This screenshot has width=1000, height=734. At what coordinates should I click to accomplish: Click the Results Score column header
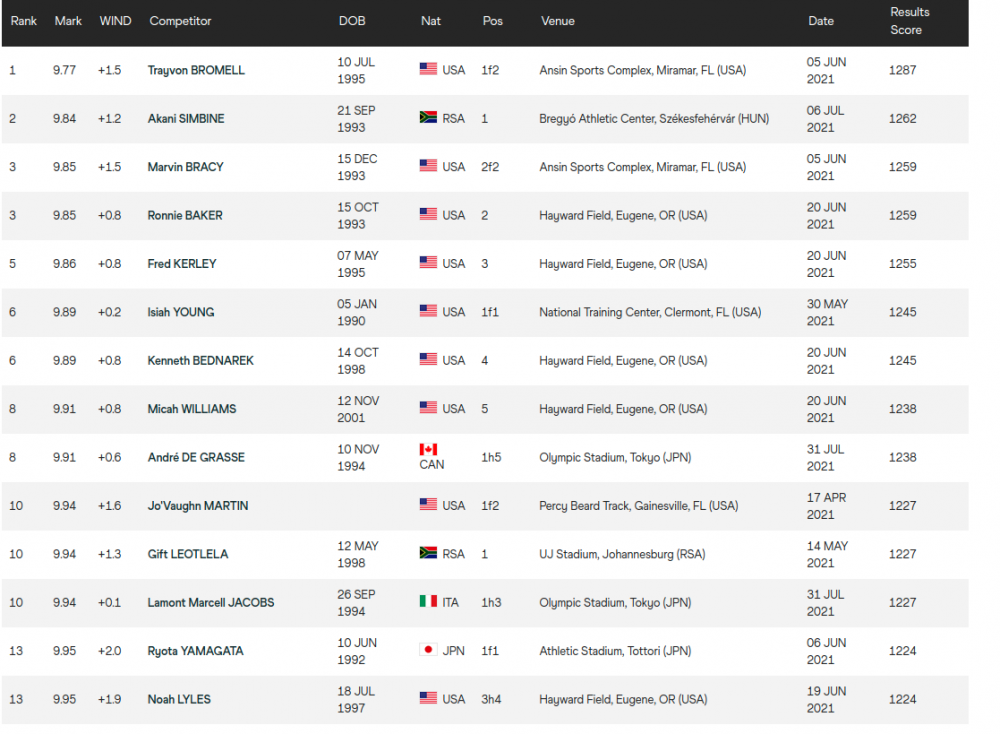(x=909, y=21)
